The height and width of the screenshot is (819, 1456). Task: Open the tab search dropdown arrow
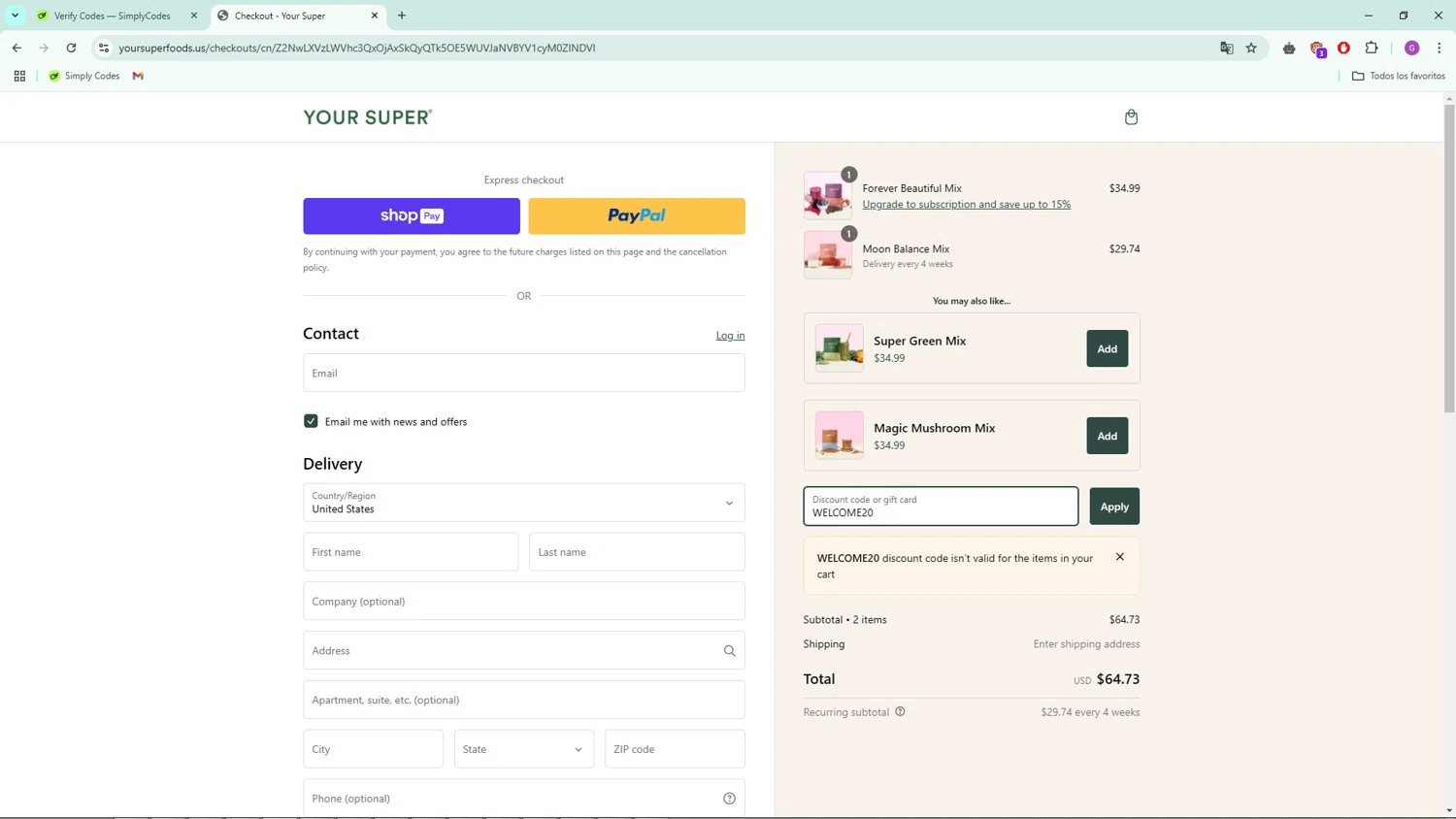(16, 16)
